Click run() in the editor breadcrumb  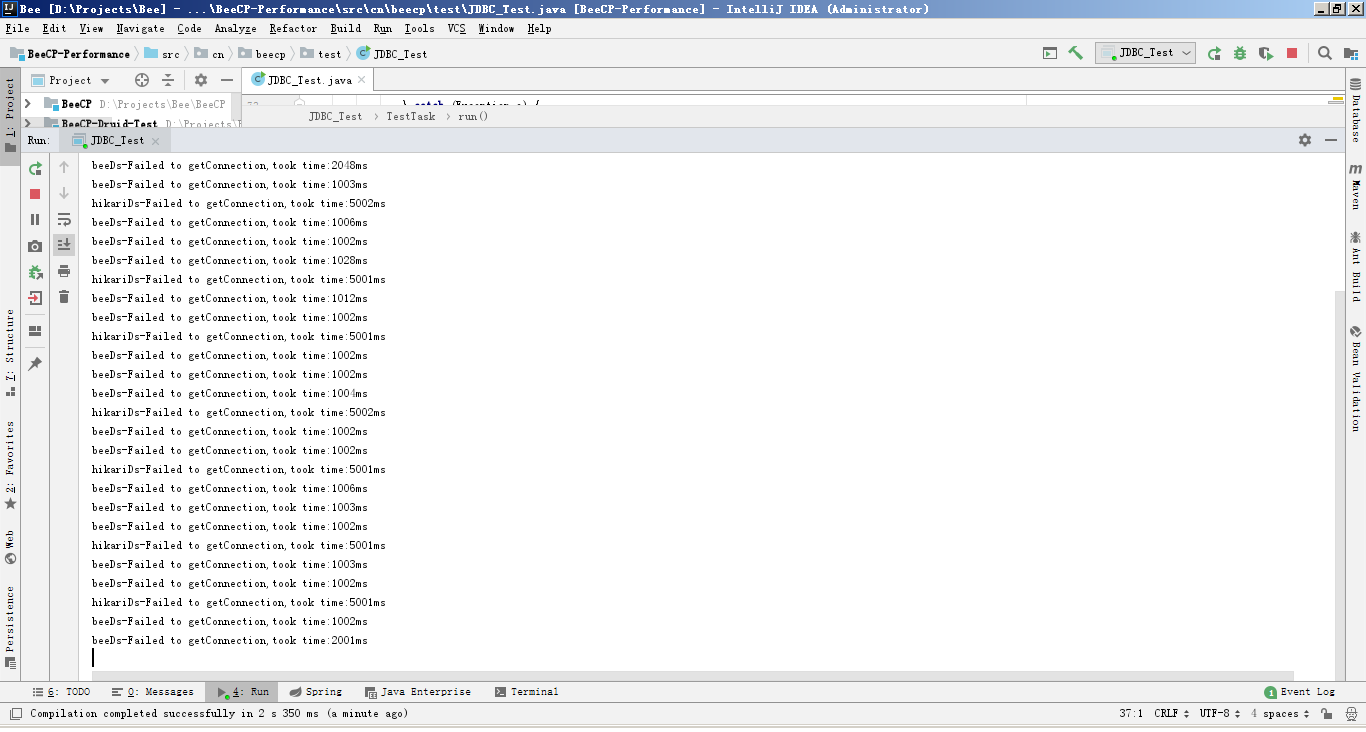coord(473,116)
